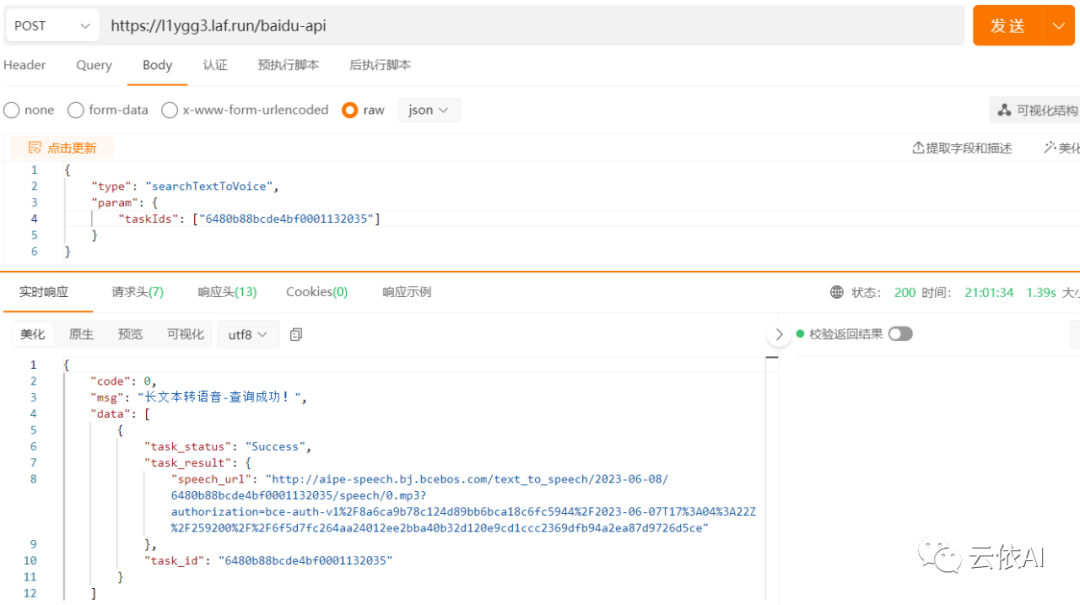Click the response panel scrollbar handle
Screen dimensions: 1080x605
click(772, 358)
